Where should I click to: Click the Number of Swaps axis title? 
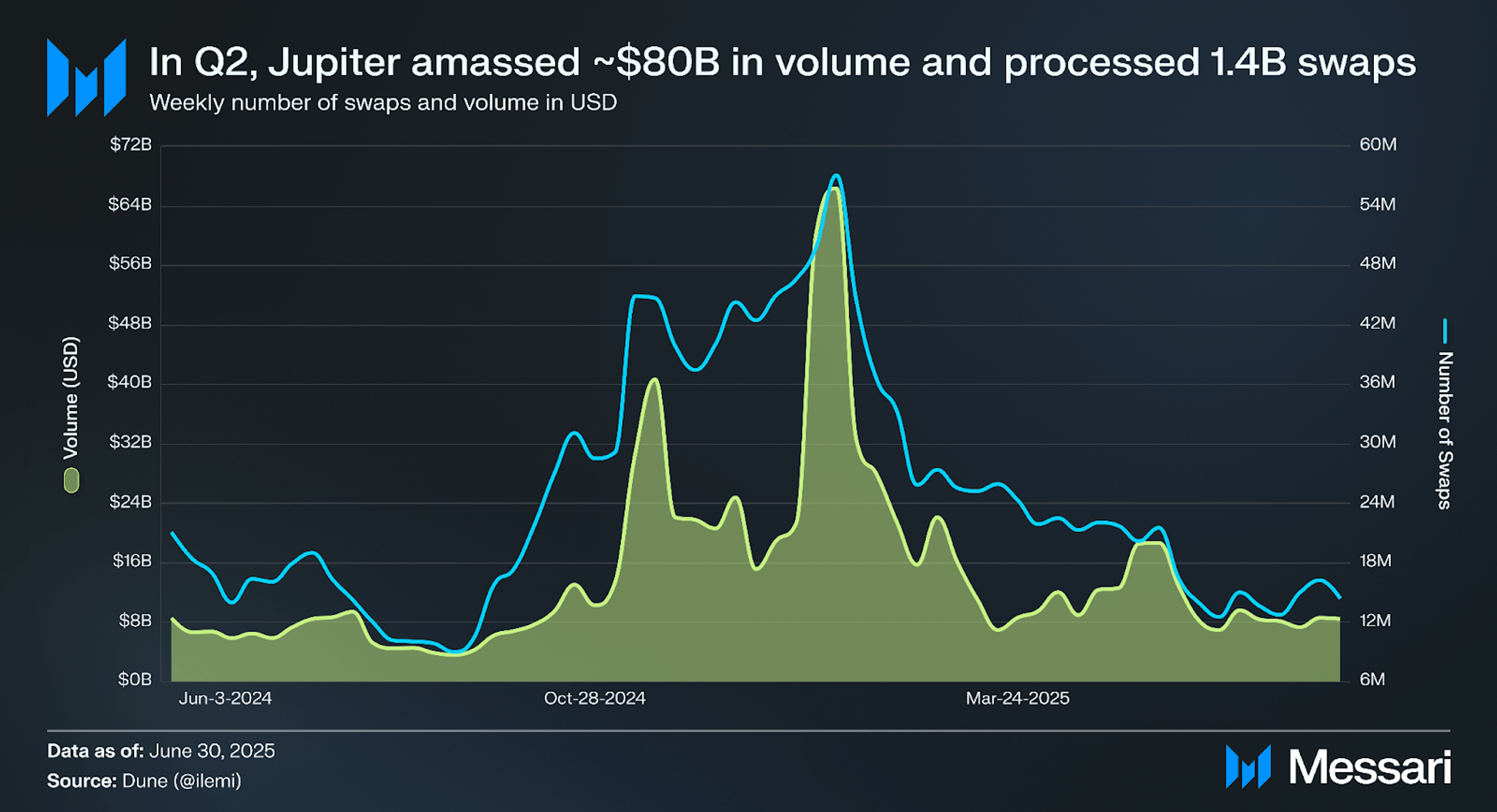1445,430
